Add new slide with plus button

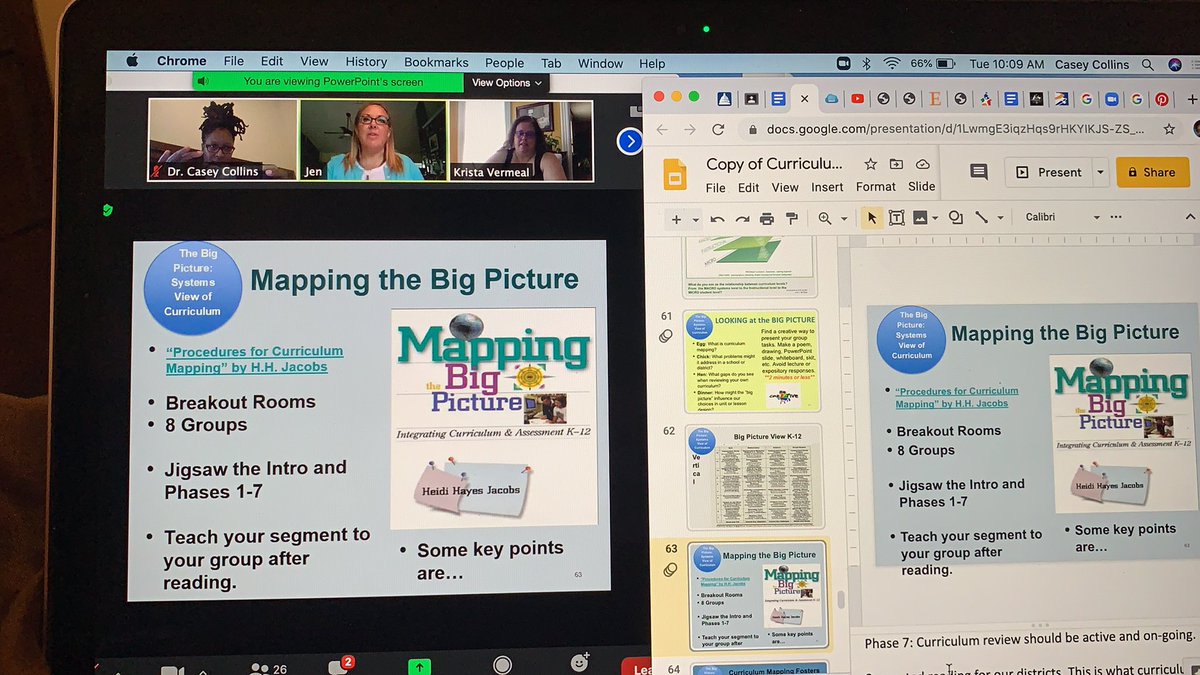pyautogui.click(x=676, y=218)
